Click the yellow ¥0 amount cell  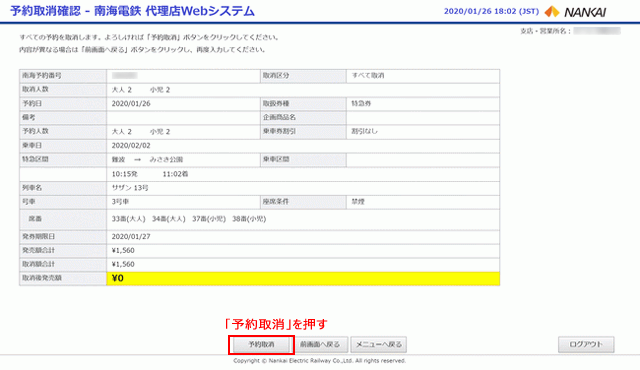pyautogui.click(x=303, y=278)
